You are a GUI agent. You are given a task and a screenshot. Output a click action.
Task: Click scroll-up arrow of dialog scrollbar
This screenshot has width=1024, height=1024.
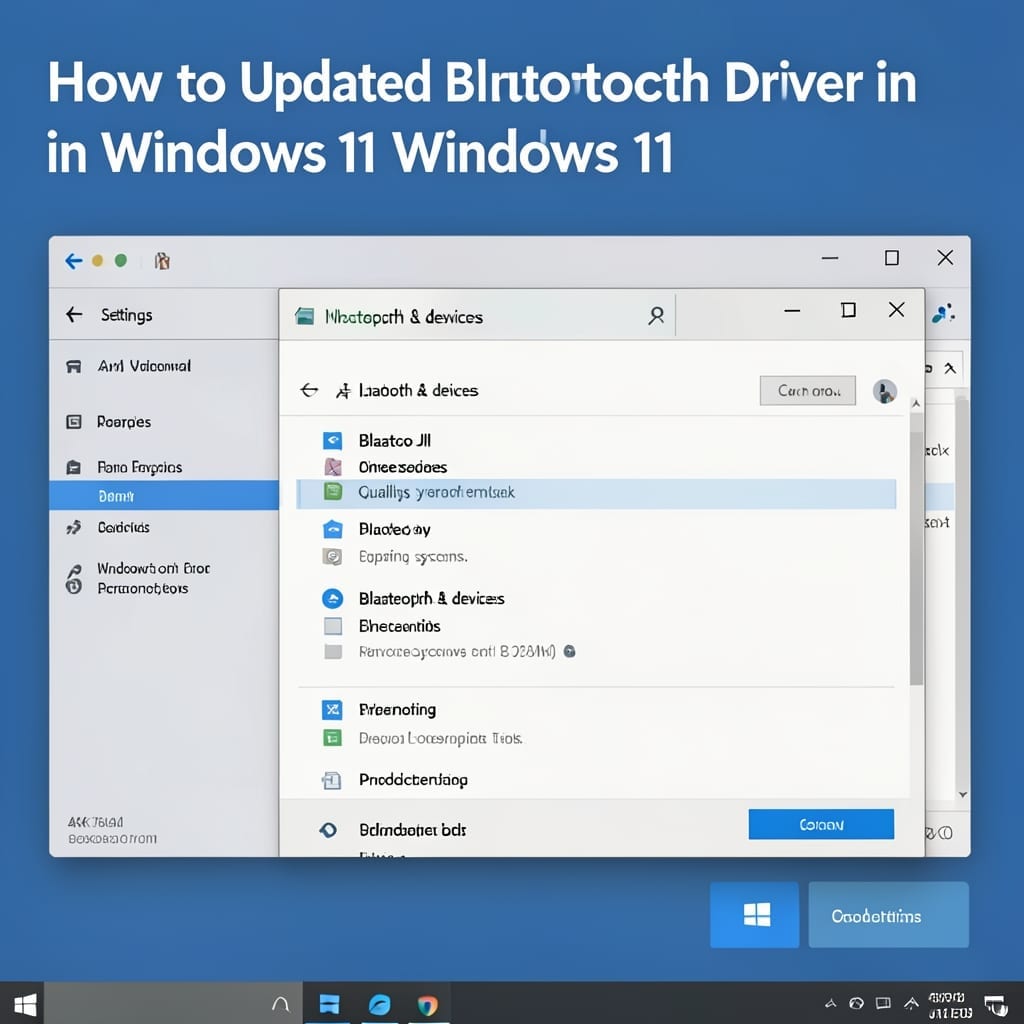click(x=916, y=404)
